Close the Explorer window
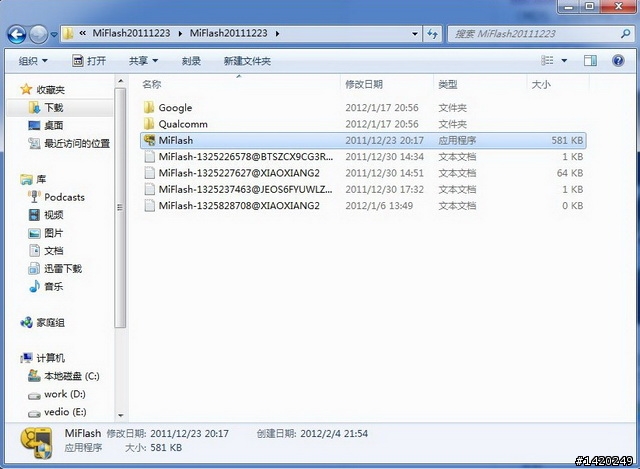The image size is (640, 469). 619,7
